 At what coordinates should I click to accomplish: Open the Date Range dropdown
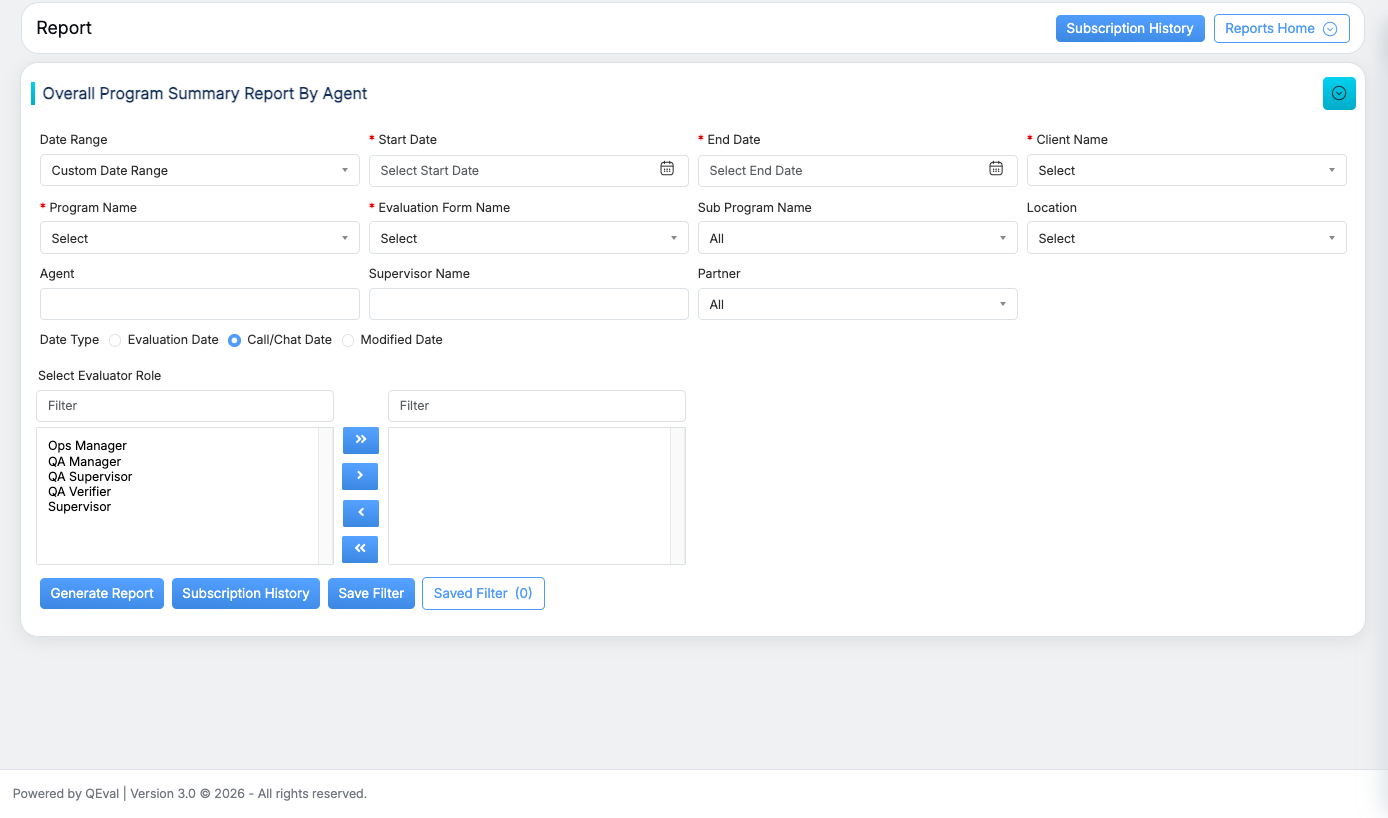(x=199, y=170)
